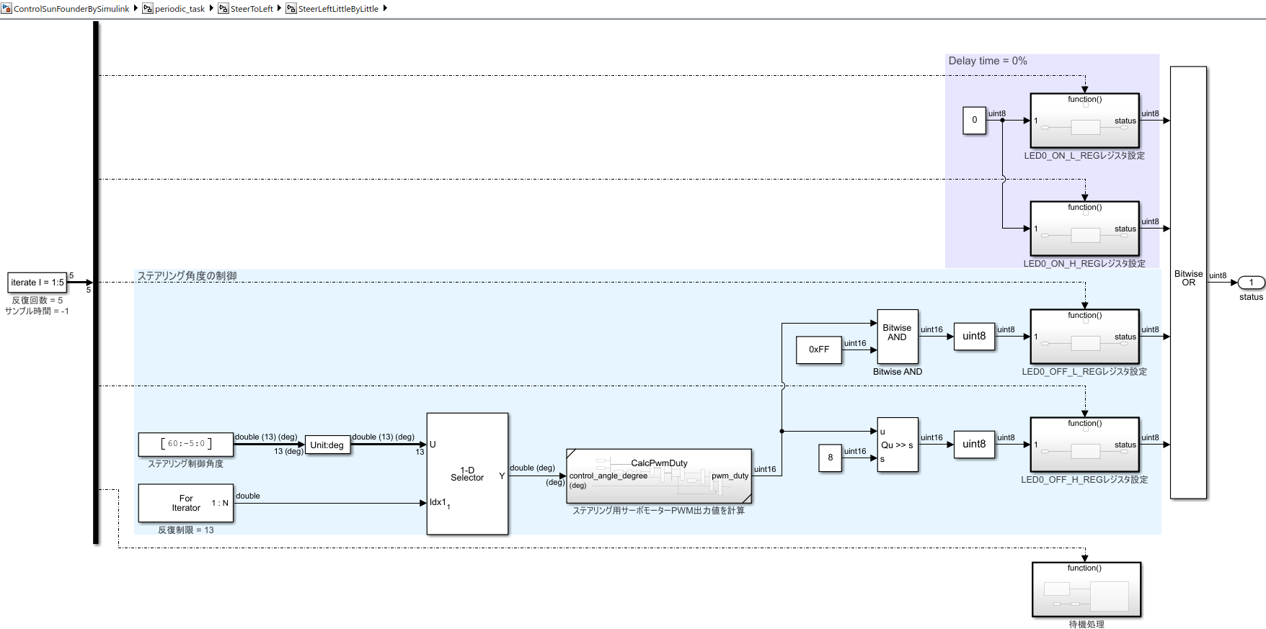Select the Unit:deg conversion block
The height and width of the screenshot is (629, 1266).
[x=327, y=445]
